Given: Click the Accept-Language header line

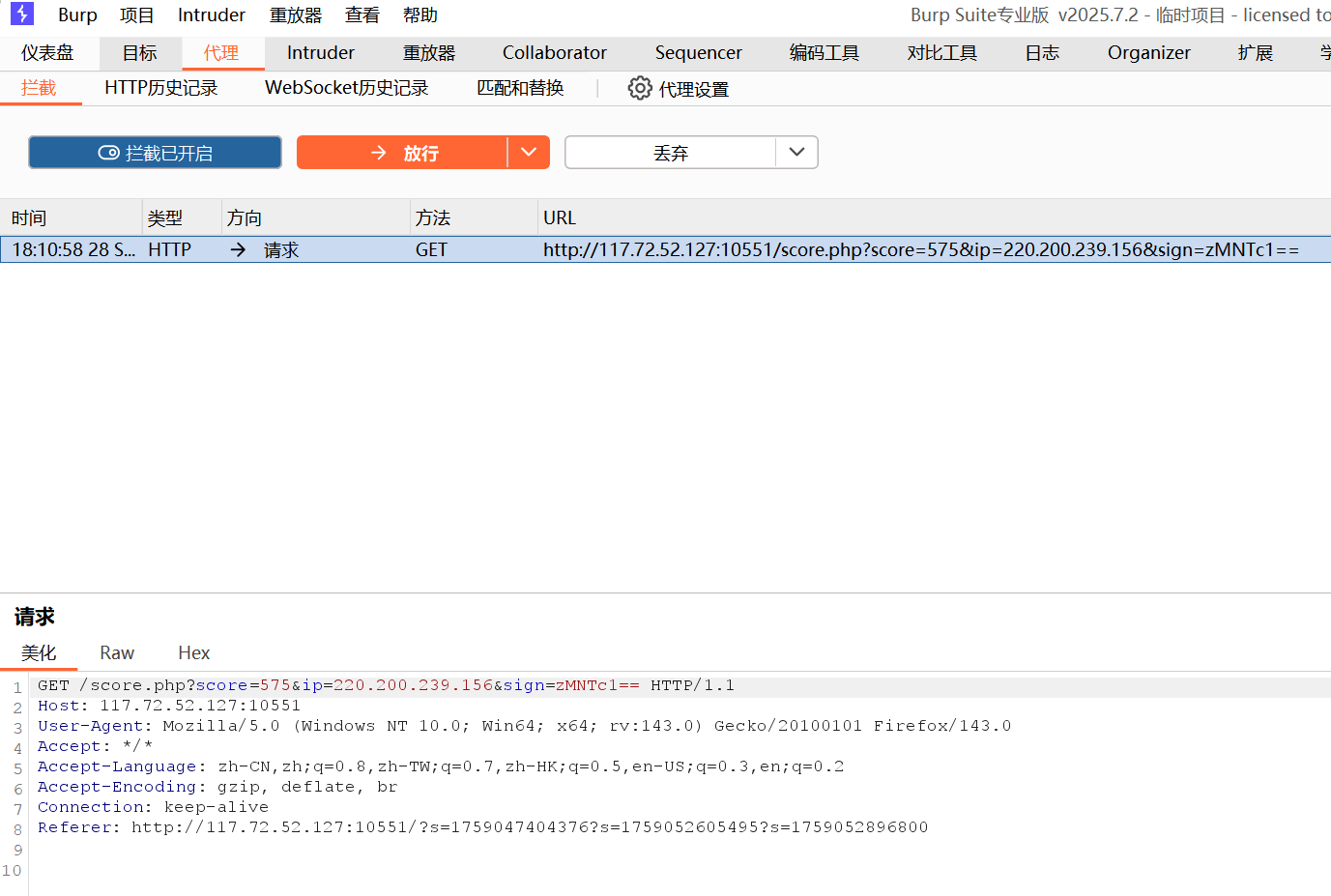Looking at the screenshot, I should (441, 766).
